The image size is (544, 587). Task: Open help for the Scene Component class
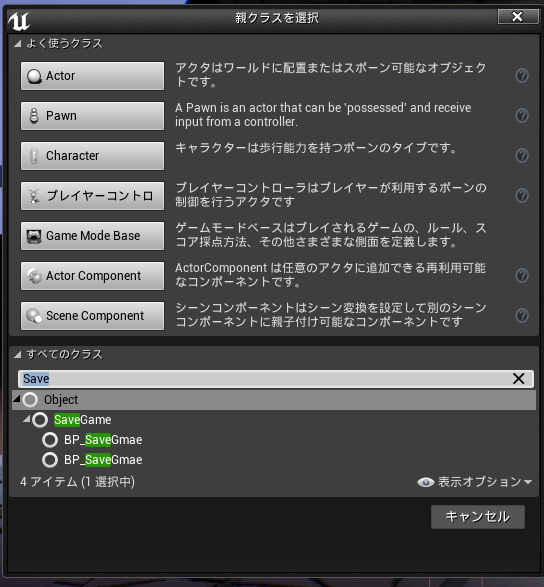(522, 316)
